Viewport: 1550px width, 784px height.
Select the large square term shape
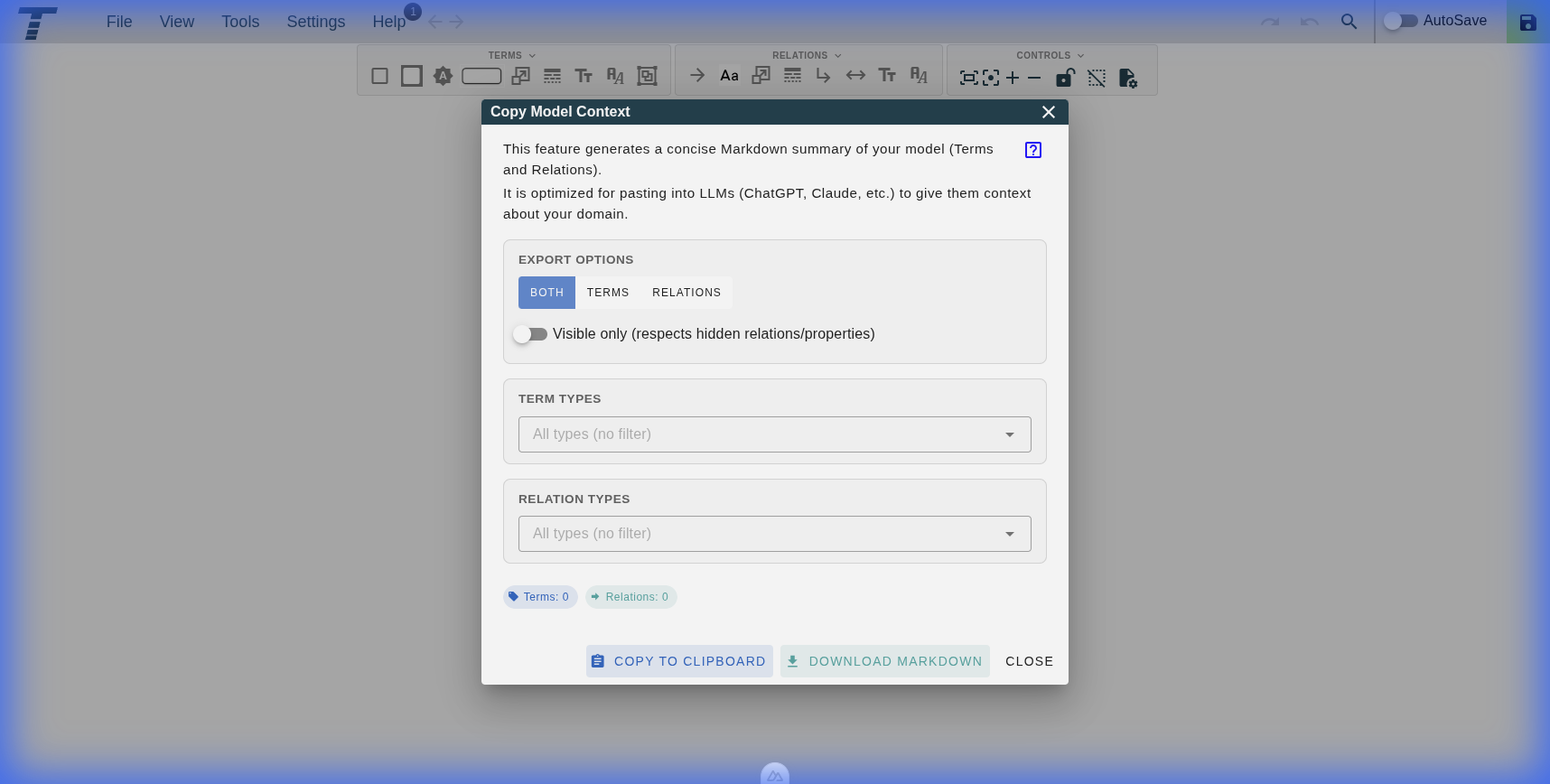[412, 77]
